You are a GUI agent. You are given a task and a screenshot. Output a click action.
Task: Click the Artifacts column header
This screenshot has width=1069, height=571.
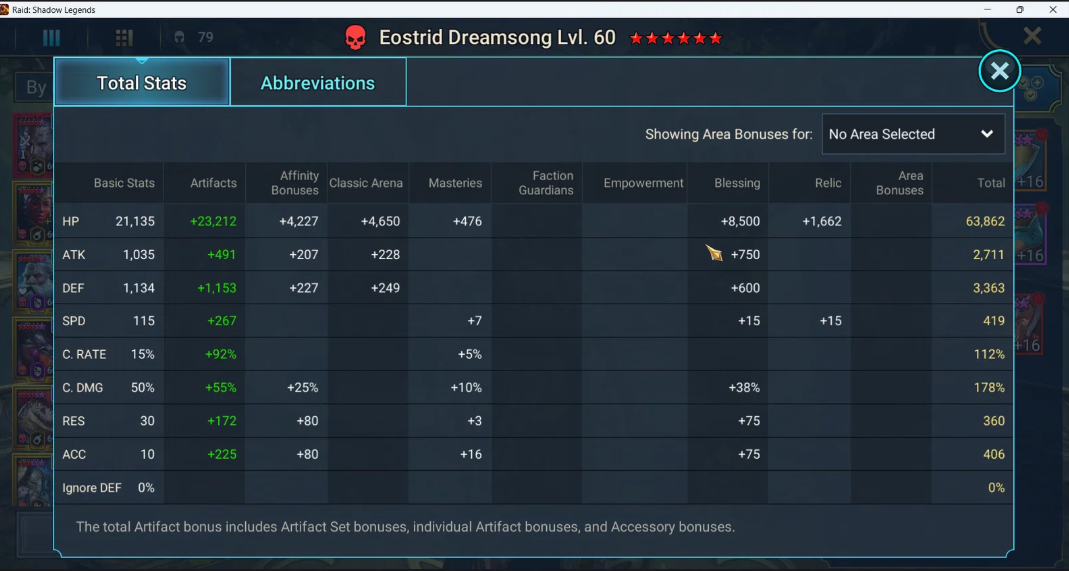pyautogui.click(x=213, y=183)
